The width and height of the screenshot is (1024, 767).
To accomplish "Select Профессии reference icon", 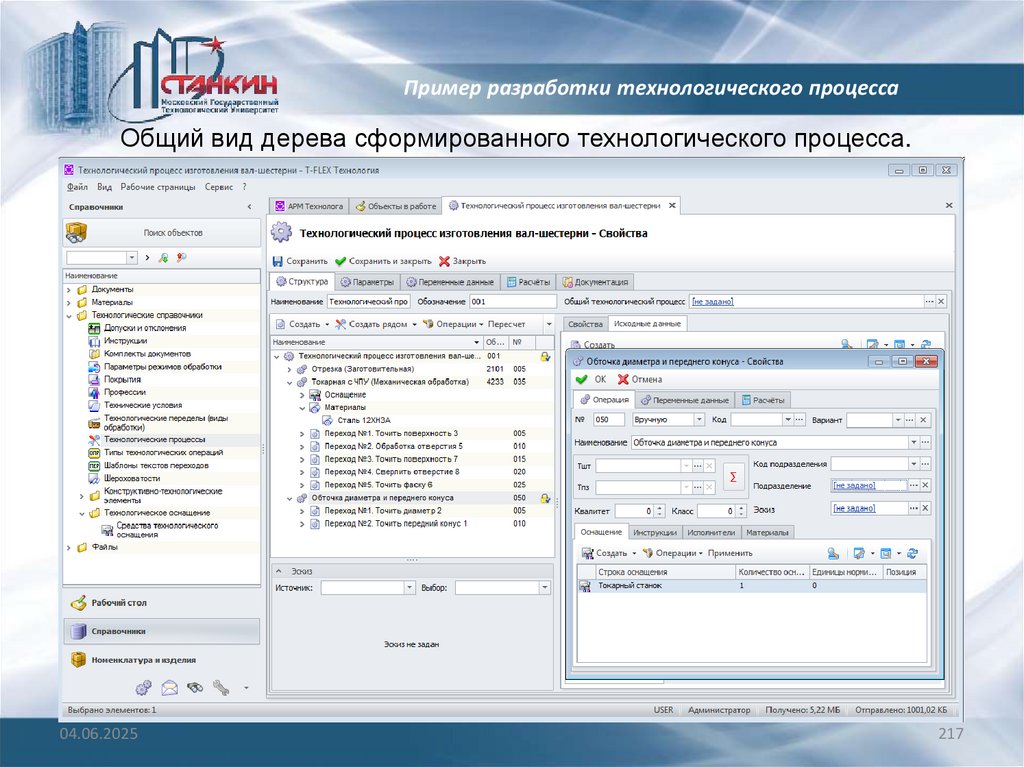I will [x=94, y=393].
